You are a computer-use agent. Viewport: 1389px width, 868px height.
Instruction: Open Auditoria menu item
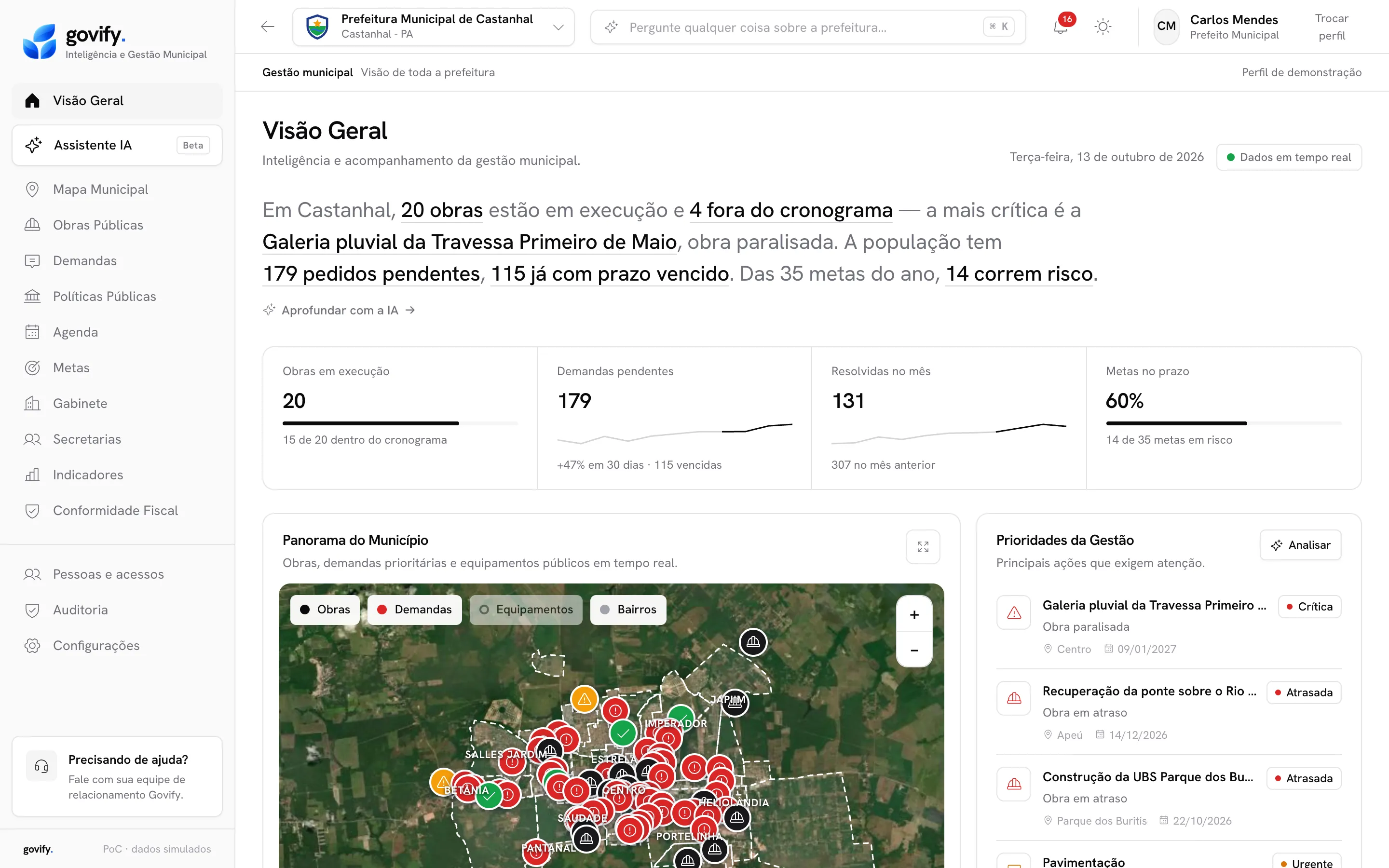point(117,610)
